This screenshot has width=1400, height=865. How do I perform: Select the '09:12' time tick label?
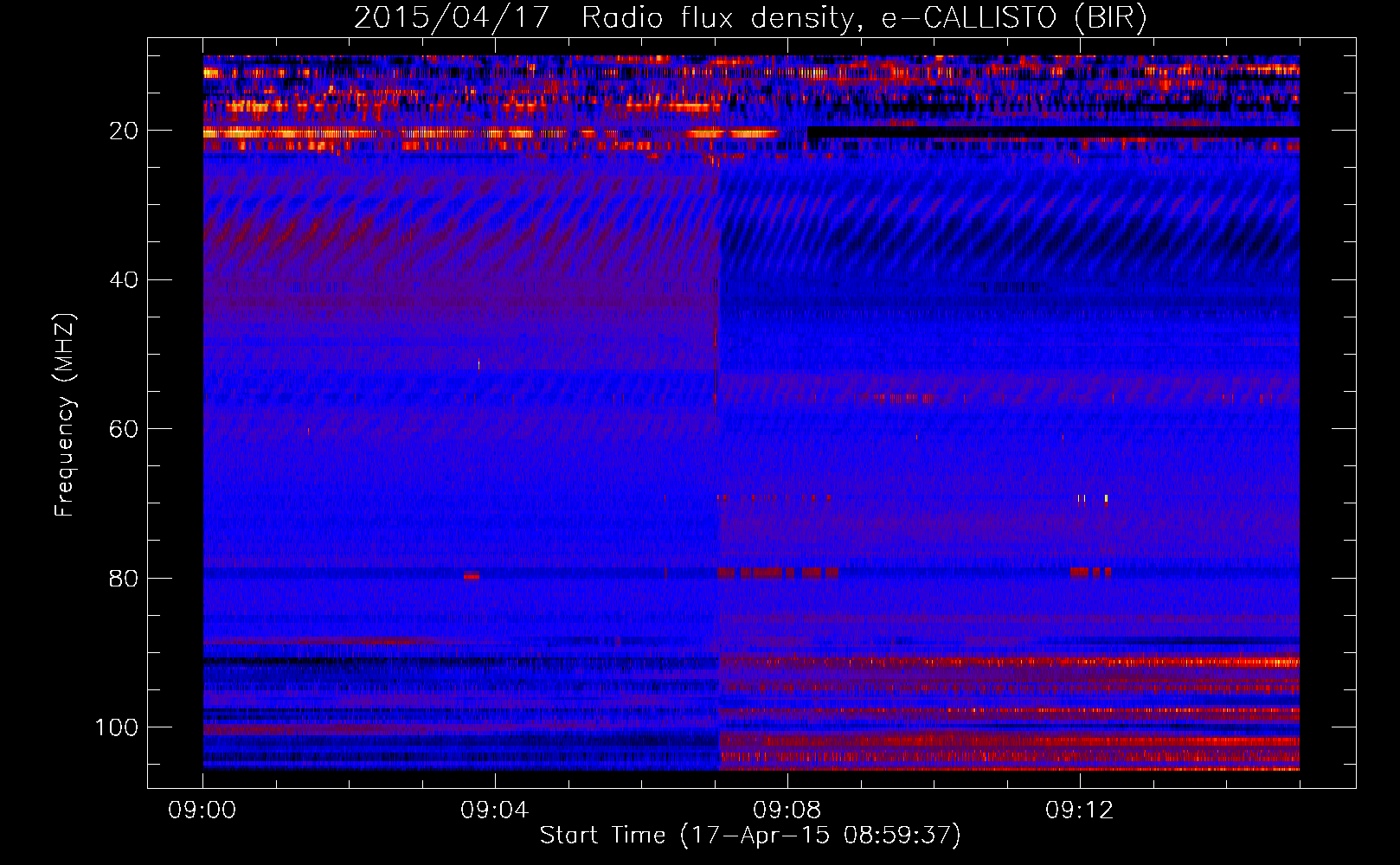click(1079, 811)
